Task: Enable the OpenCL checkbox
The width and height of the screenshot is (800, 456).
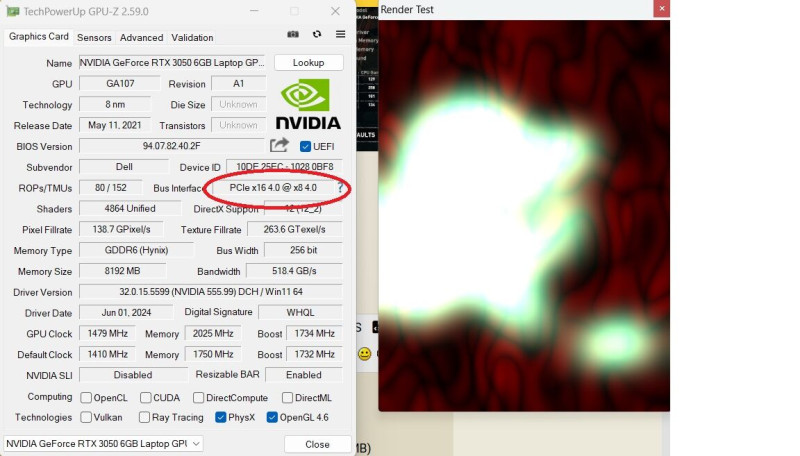Action: (86, 397)
